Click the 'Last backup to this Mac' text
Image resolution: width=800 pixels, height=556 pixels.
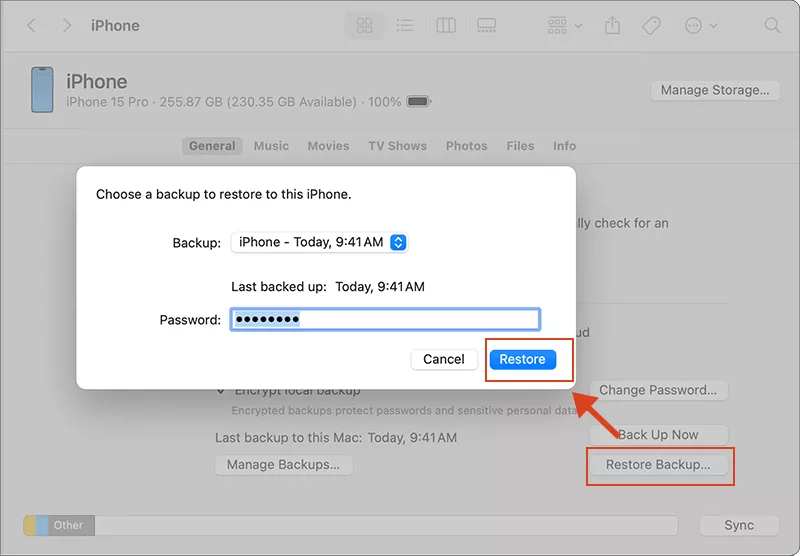coord(336,438)
